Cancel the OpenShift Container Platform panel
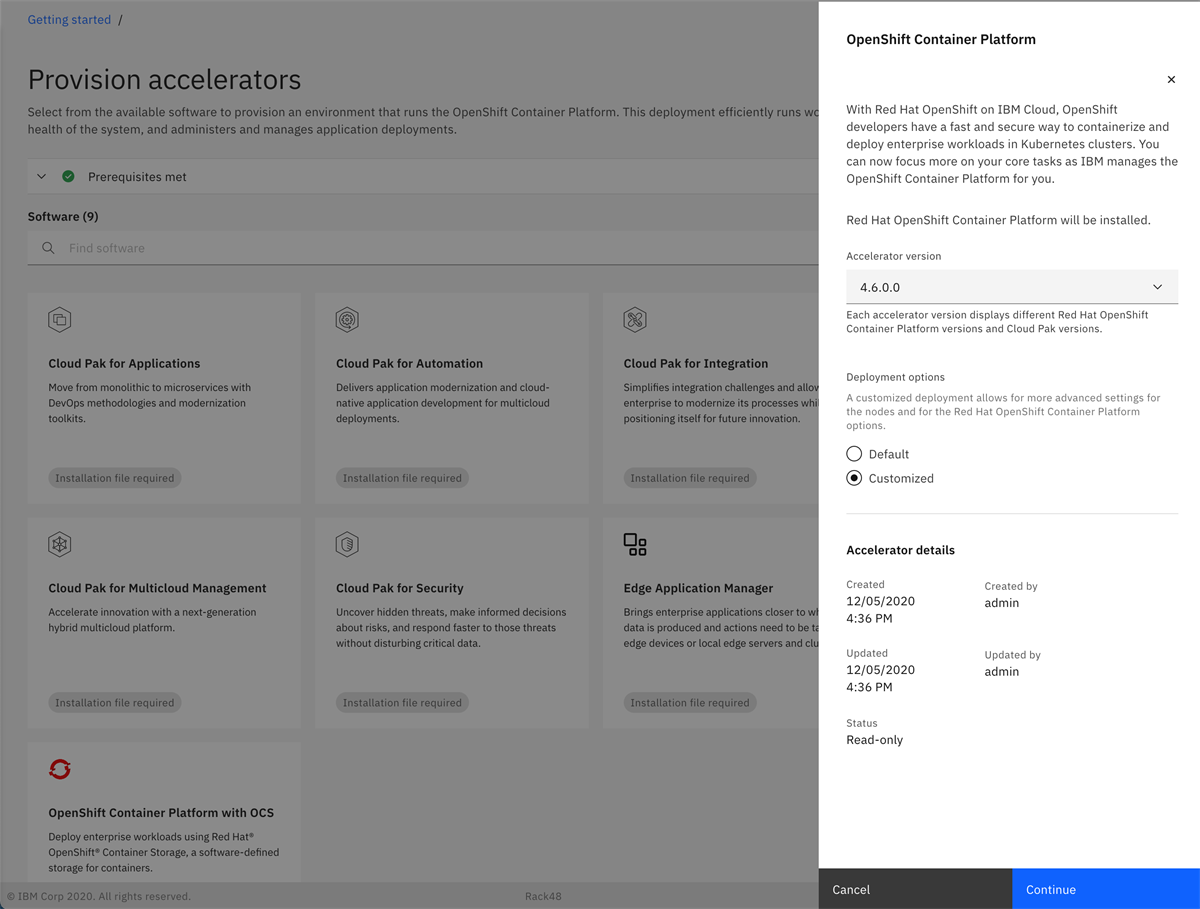The width and height of the screenshot is (1200, 909). pos(851,888)
